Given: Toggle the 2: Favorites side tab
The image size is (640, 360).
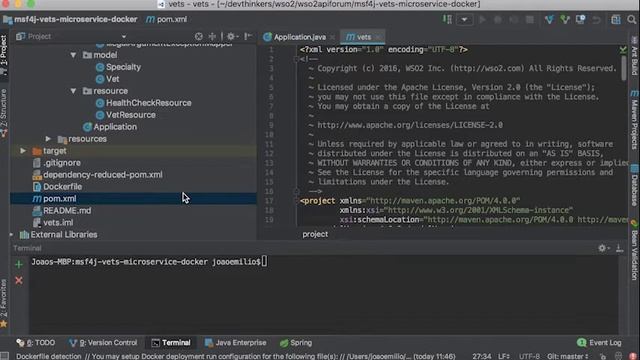Looking at the screenshot, I should (x=4, y=303).
